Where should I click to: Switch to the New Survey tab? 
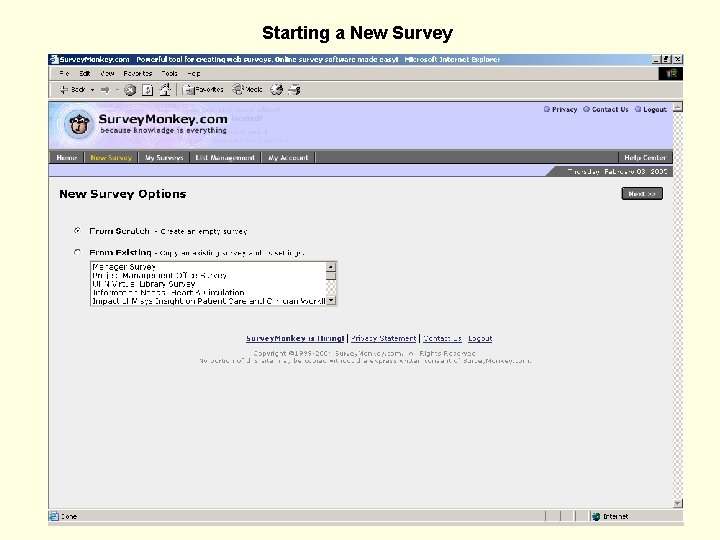tap(111, 158)
